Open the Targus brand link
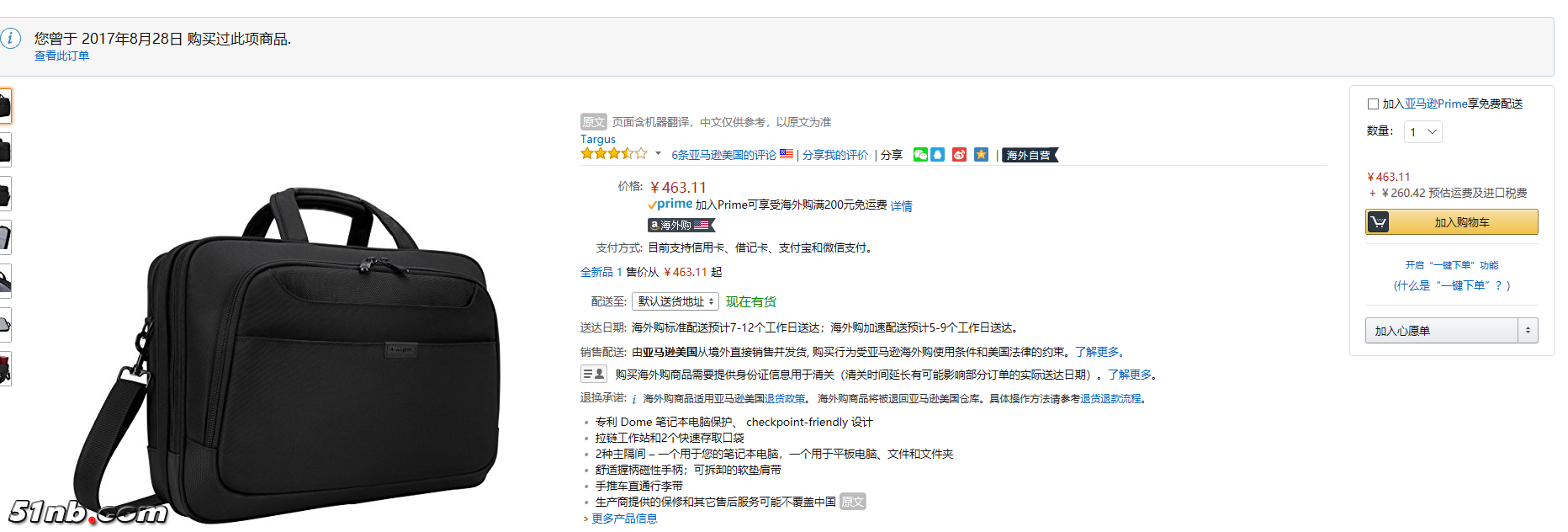This screenshot has height=532, width=1568. (x=597, y=139)
